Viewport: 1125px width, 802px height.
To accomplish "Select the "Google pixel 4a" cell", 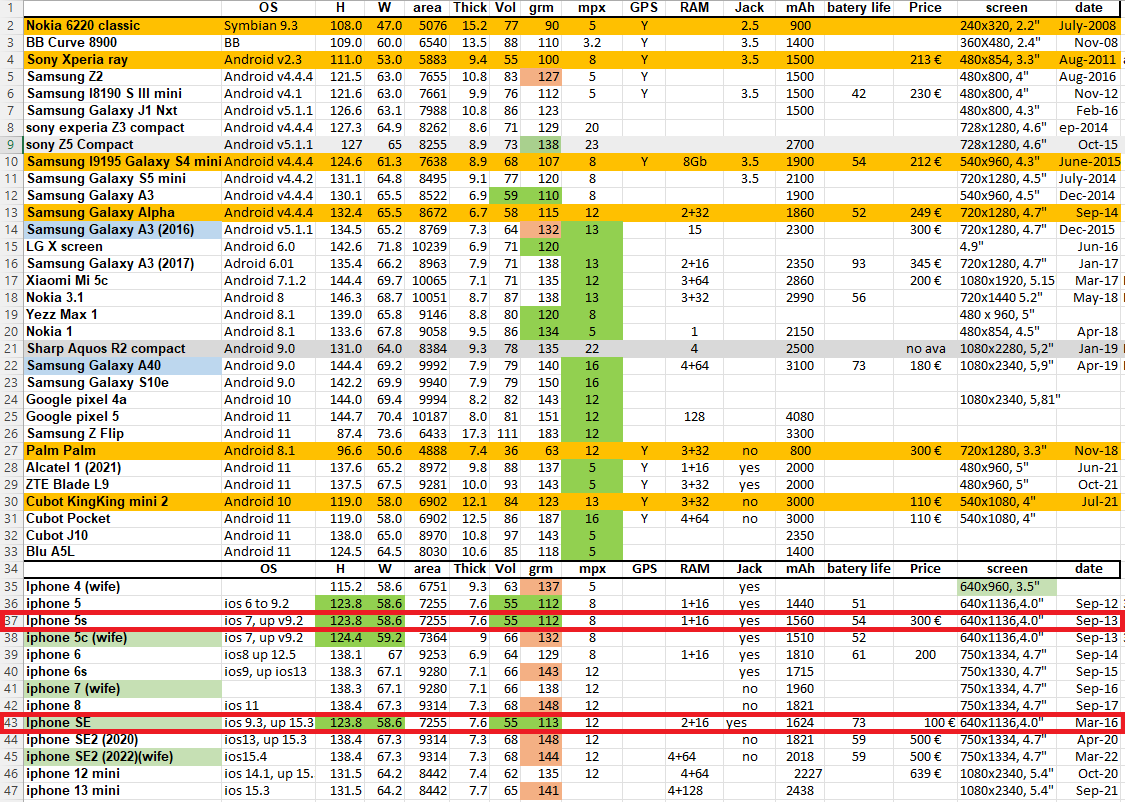I will [123, 400].
